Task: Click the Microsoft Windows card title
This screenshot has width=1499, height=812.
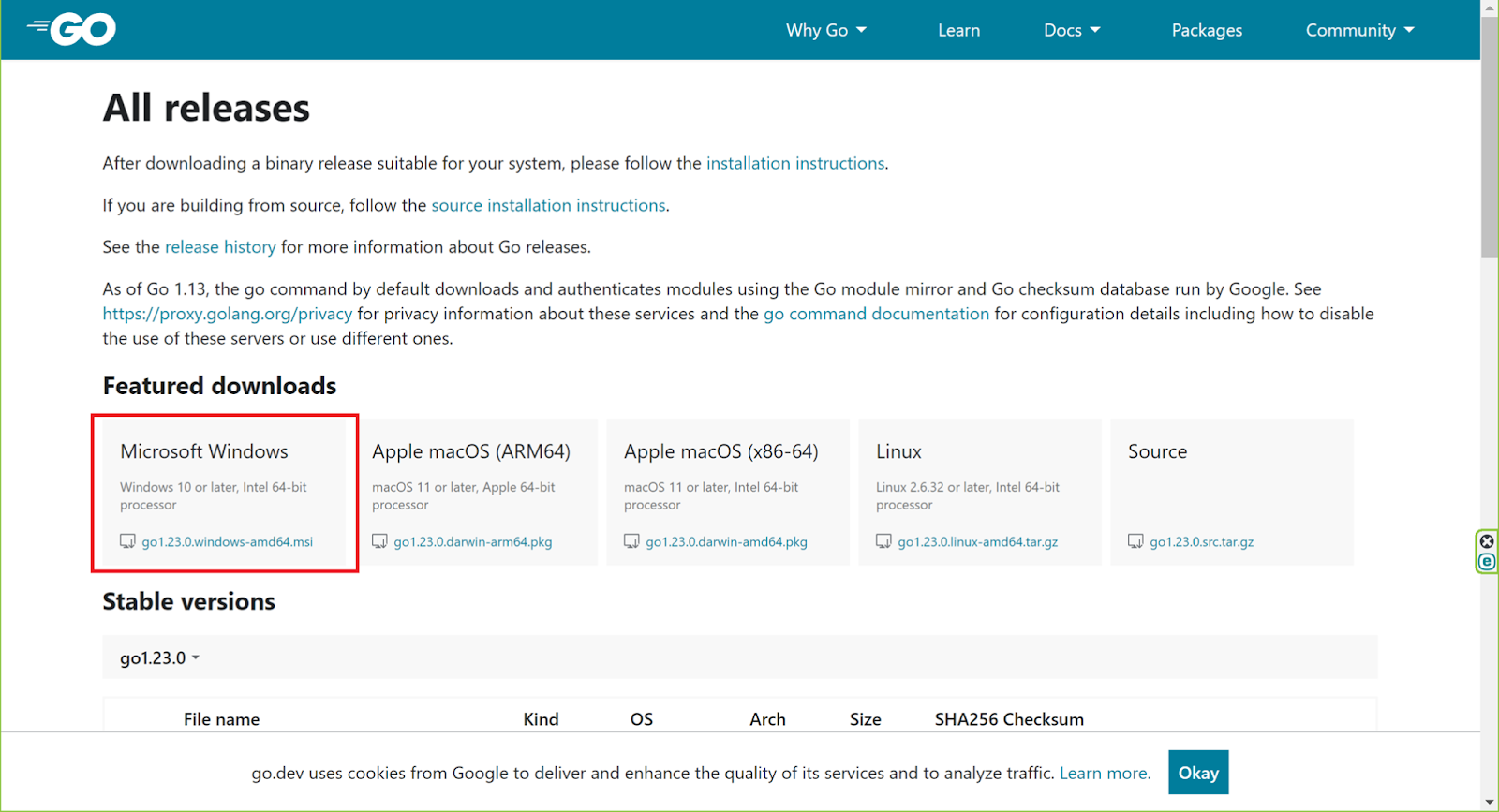Action: pyautogui.click(x=204, y=451)
